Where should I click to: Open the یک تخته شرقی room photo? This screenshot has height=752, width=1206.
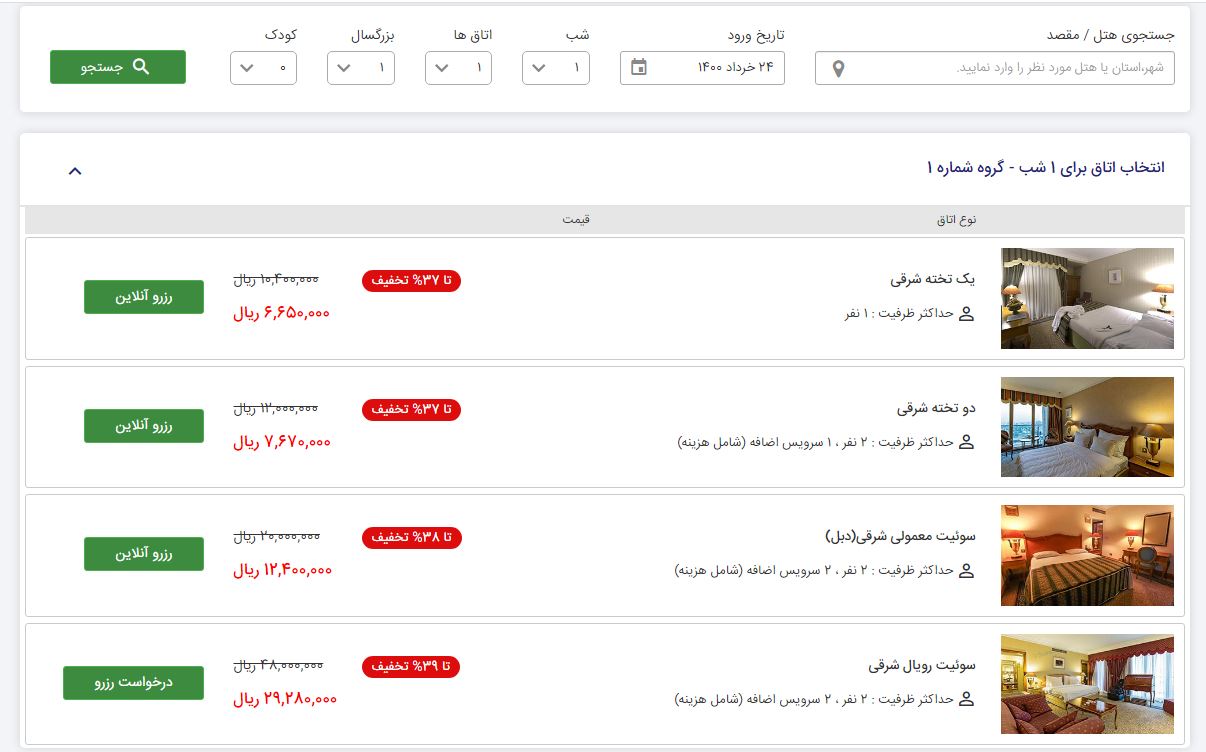1087,298
